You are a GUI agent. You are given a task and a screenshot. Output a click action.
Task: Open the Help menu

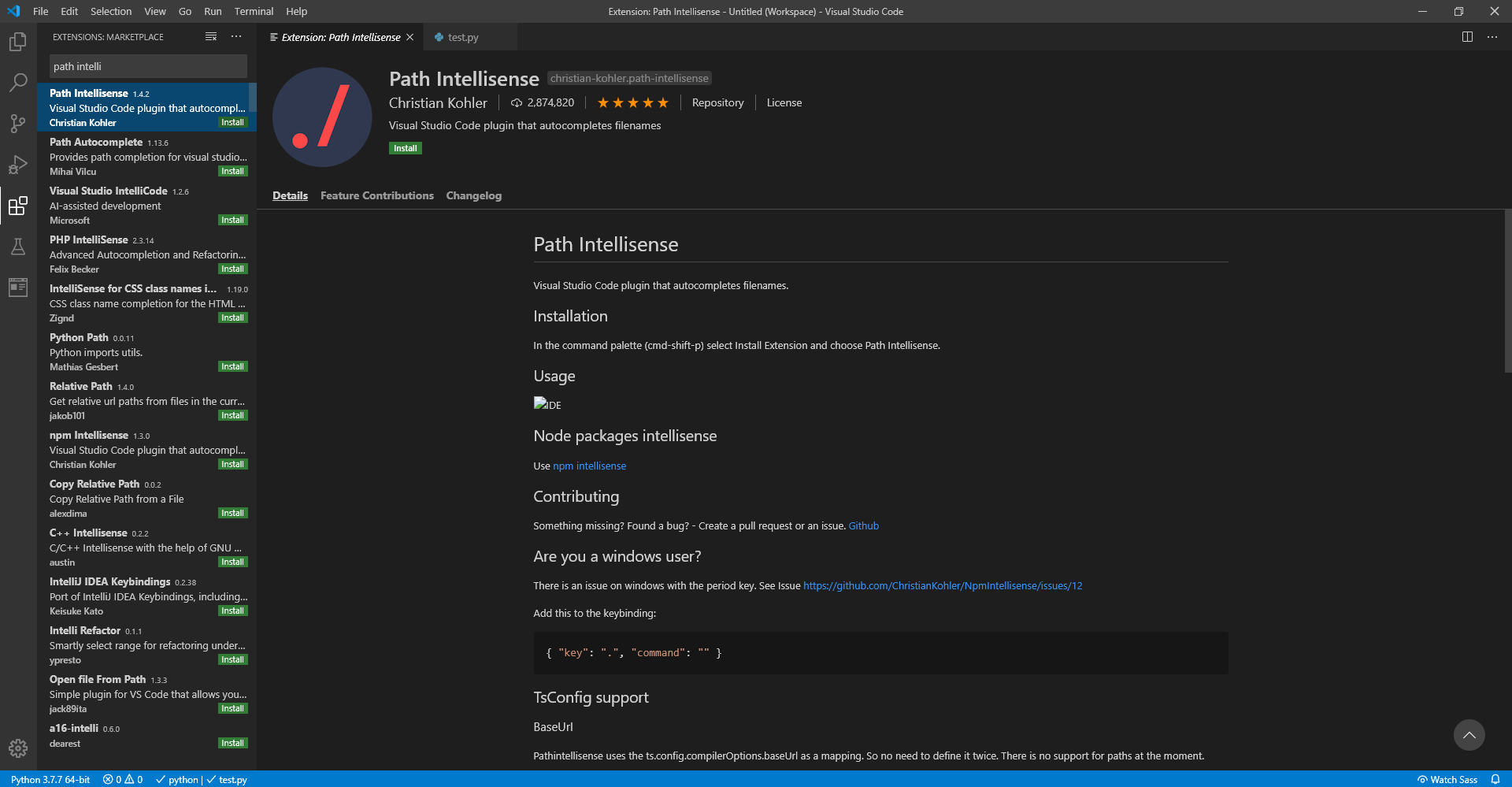click(x=297, y=11)
